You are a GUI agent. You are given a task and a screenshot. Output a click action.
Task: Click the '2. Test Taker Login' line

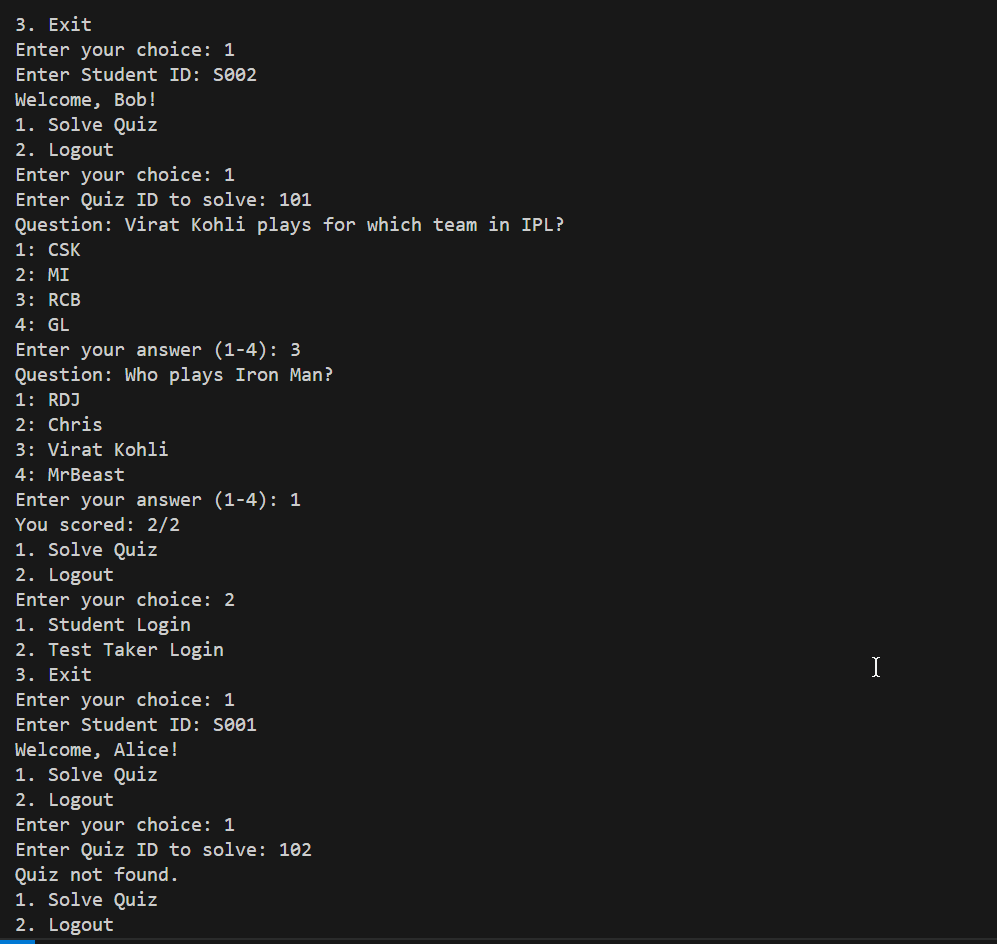click(x=119, y=649)
